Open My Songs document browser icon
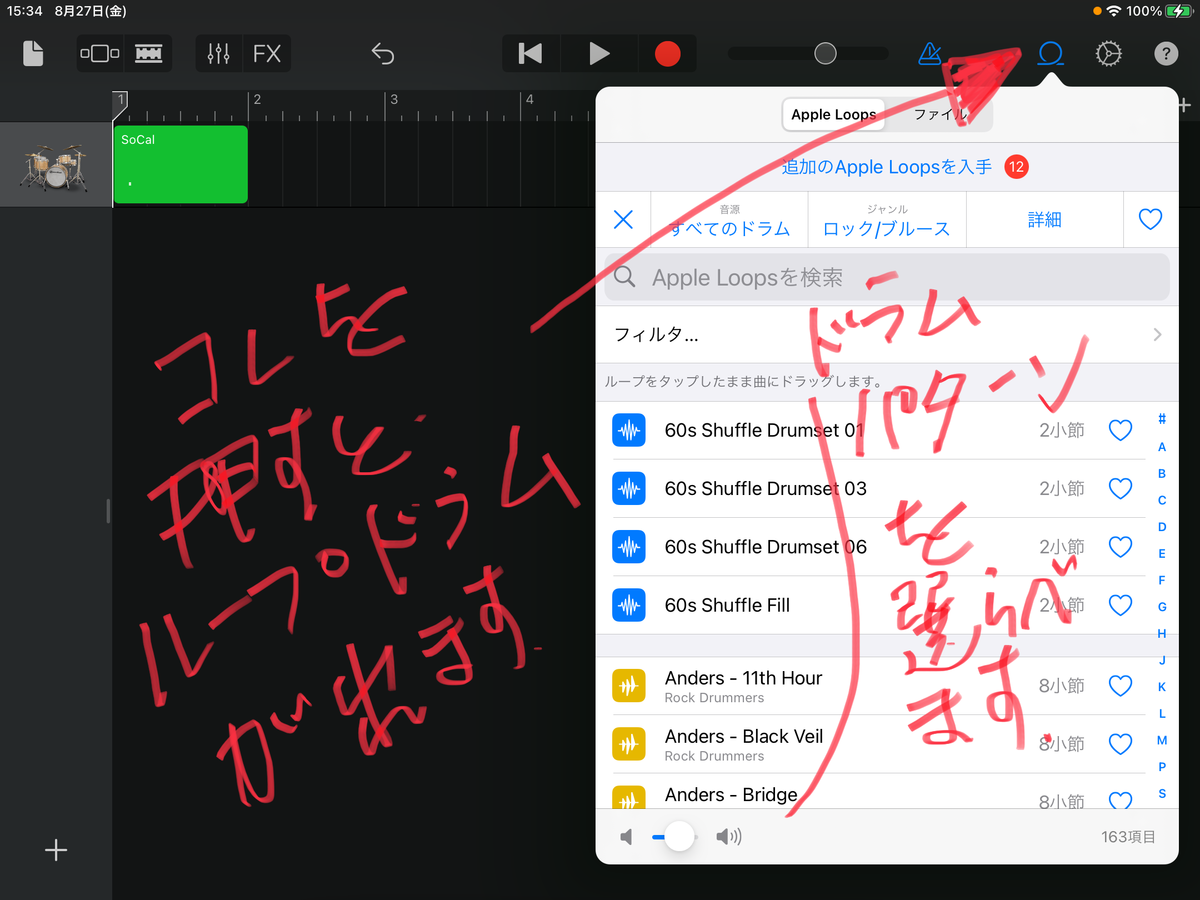 [x=34, y=53]
